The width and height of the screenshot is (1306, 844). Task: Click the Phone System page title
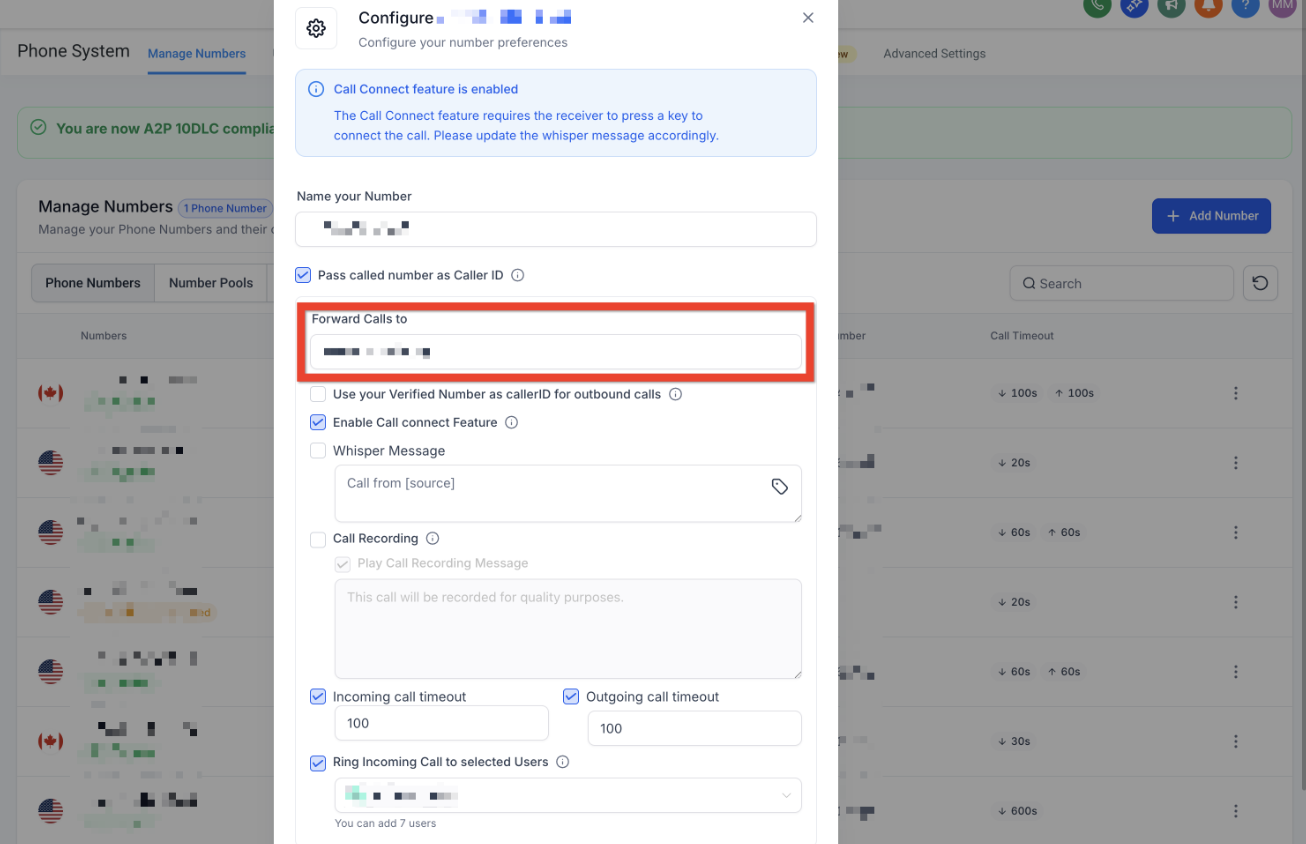74,51
